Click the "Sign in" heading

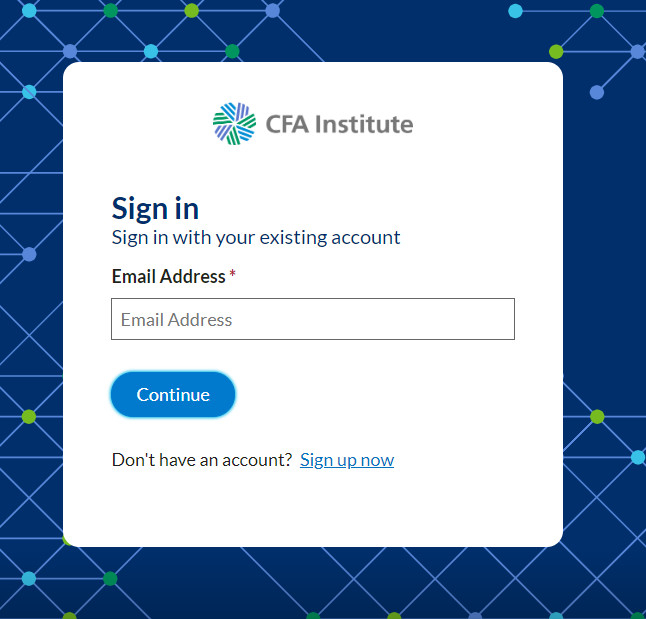click(155, 209)
